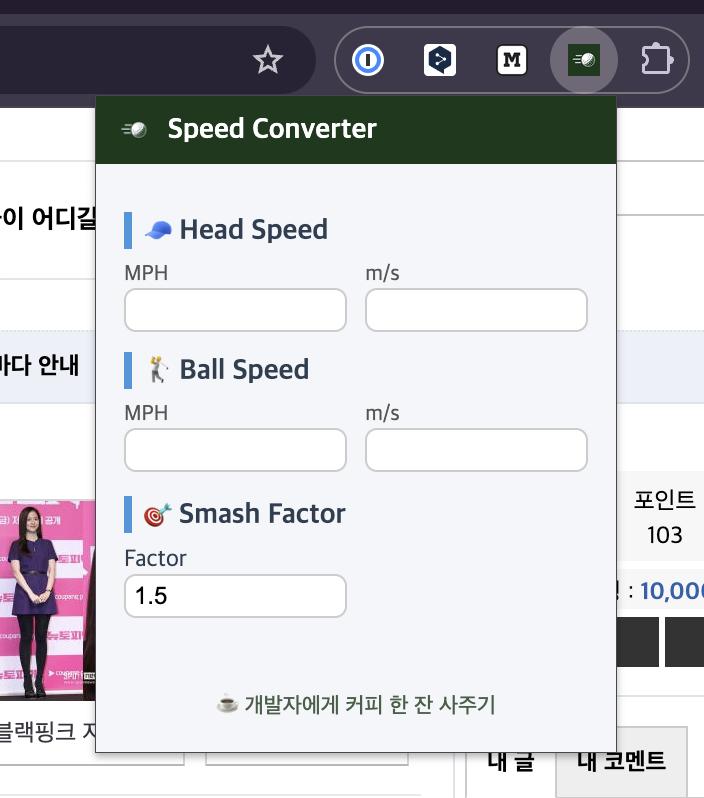This screenshot has height=798, width=704.
Task: Select the Ball Speed m/s input
Action: coord(476,450)
